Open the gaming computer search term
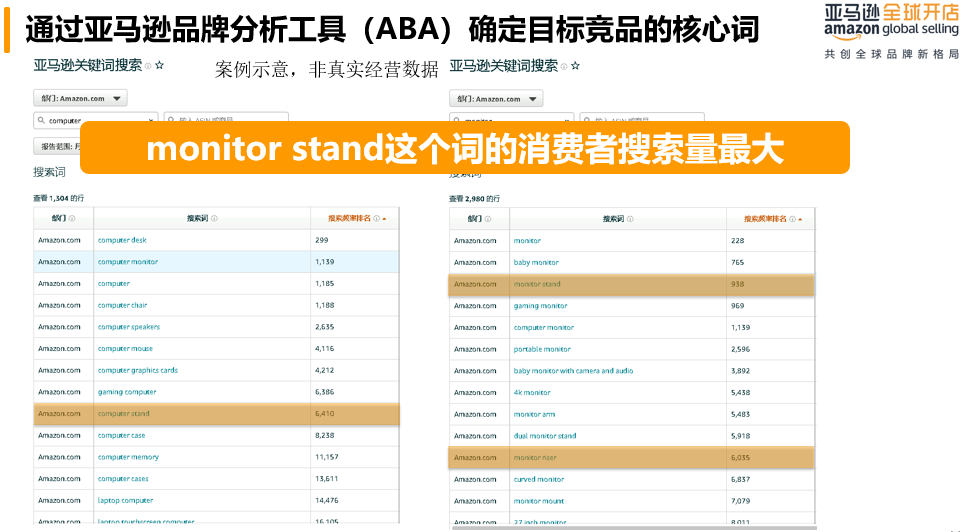Image resolution: width=965 pixels, height=532 pixels. pos(127,392)
